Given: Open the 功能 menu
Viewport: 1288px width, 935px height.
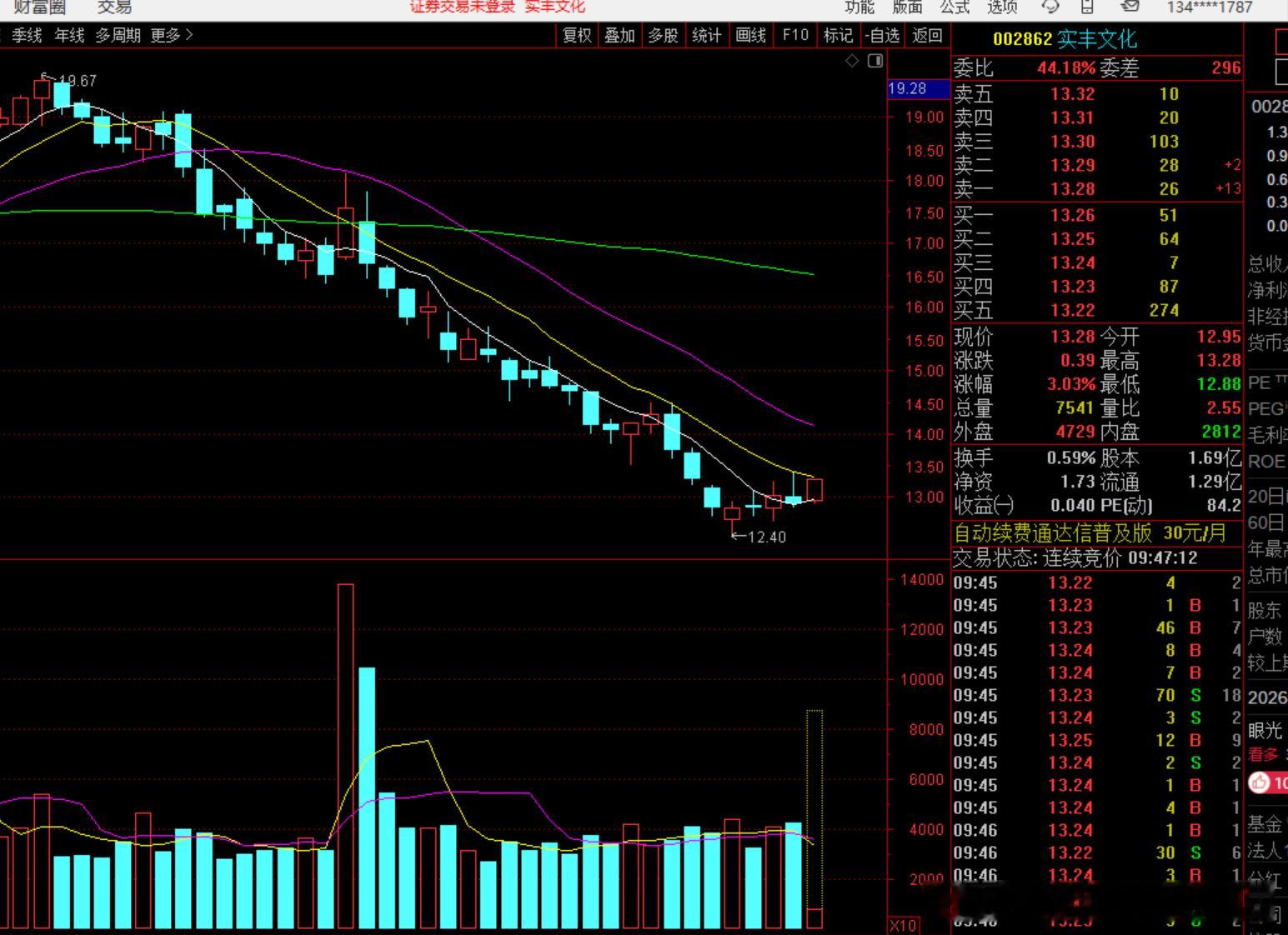Looking at the screenshot, I should tap(860, 7).
